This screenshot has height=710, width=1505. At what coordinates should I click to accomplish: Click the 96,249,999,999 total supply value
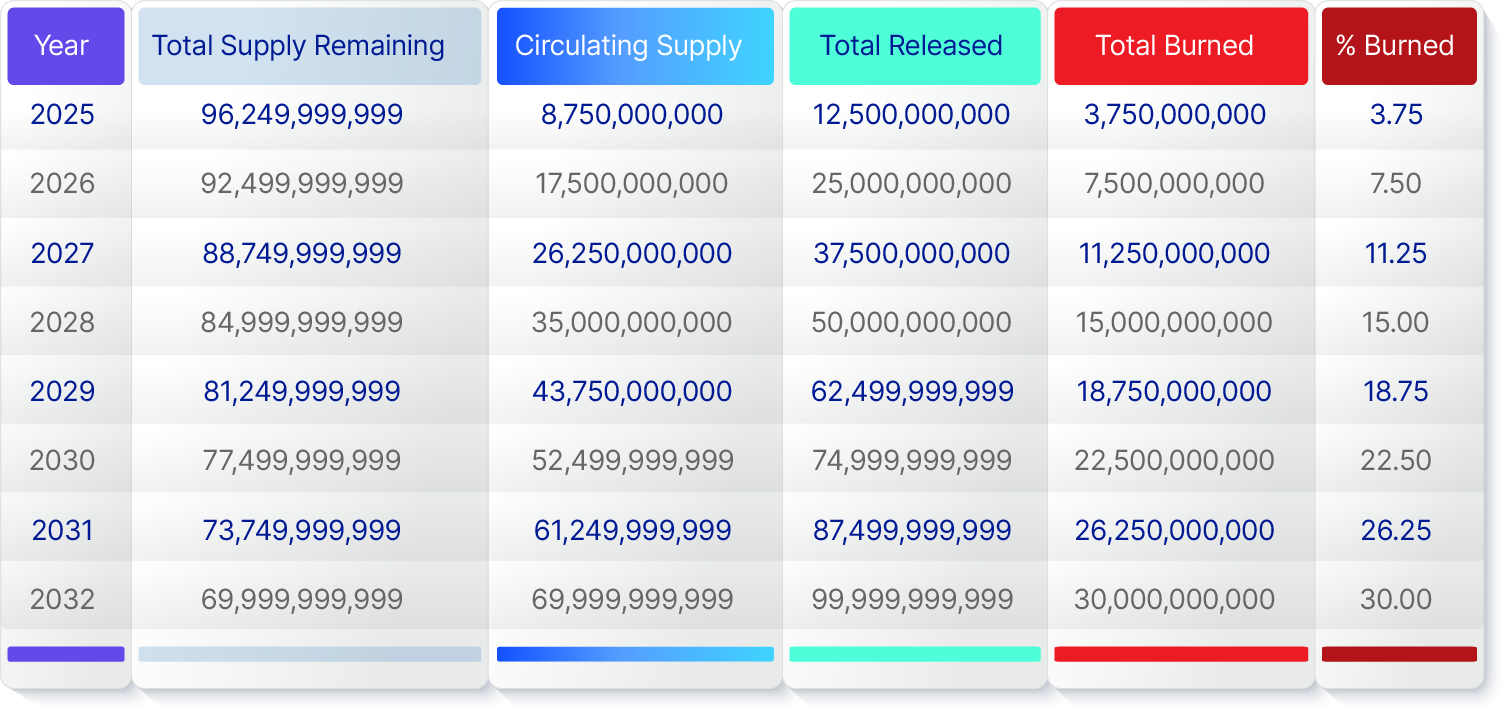[302, 115]
